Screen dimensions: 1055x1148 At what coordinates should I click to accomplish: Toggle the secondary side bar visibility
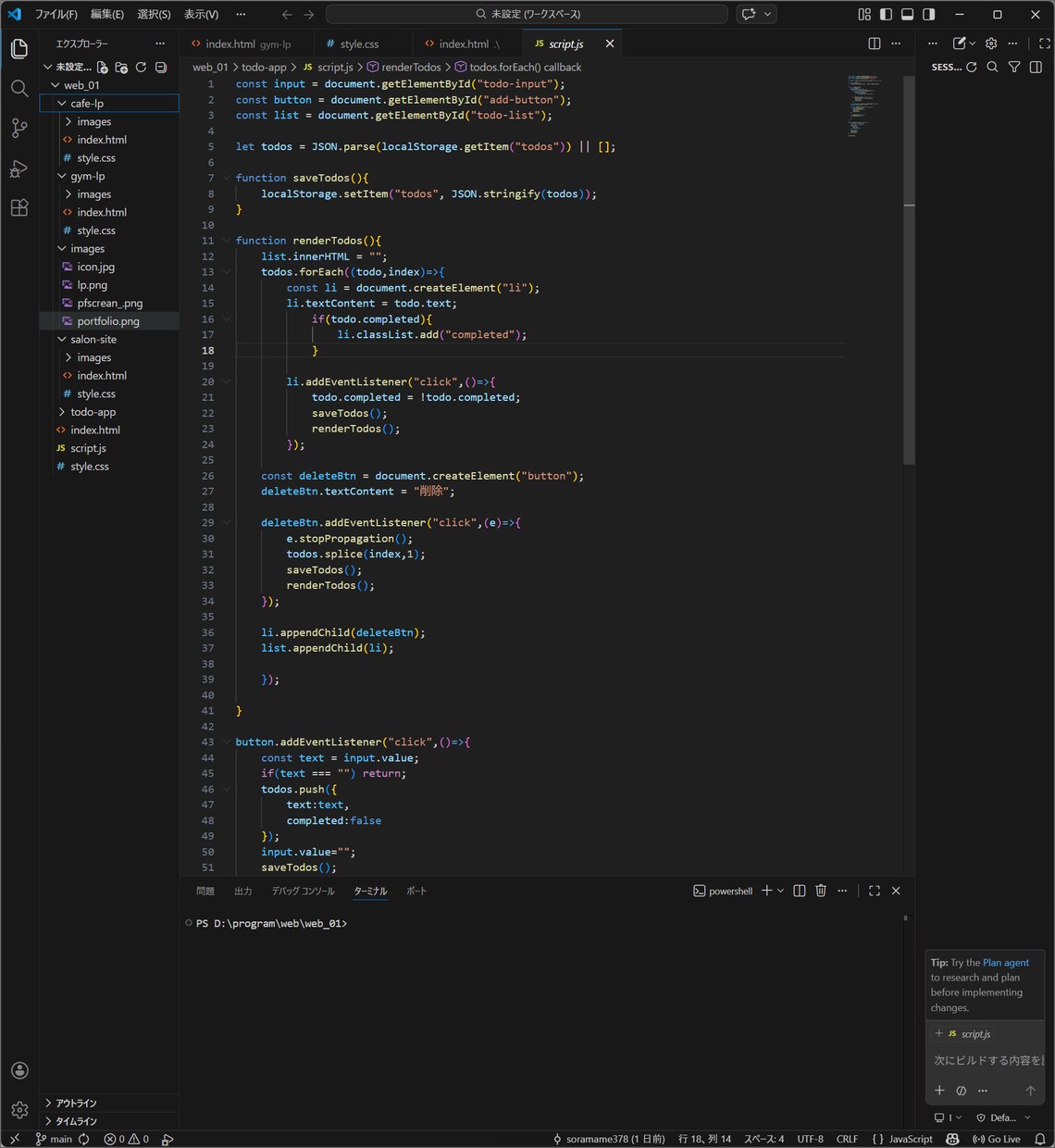point(929,14)
